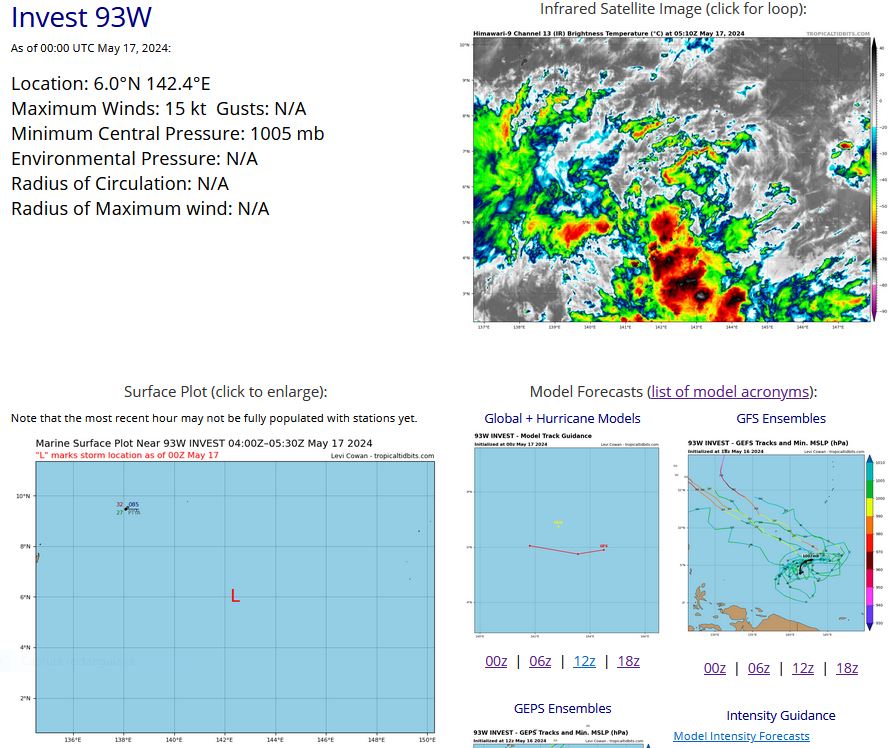Click the Invest 93W heading
The image size is (893, 748).
point(80,18)
